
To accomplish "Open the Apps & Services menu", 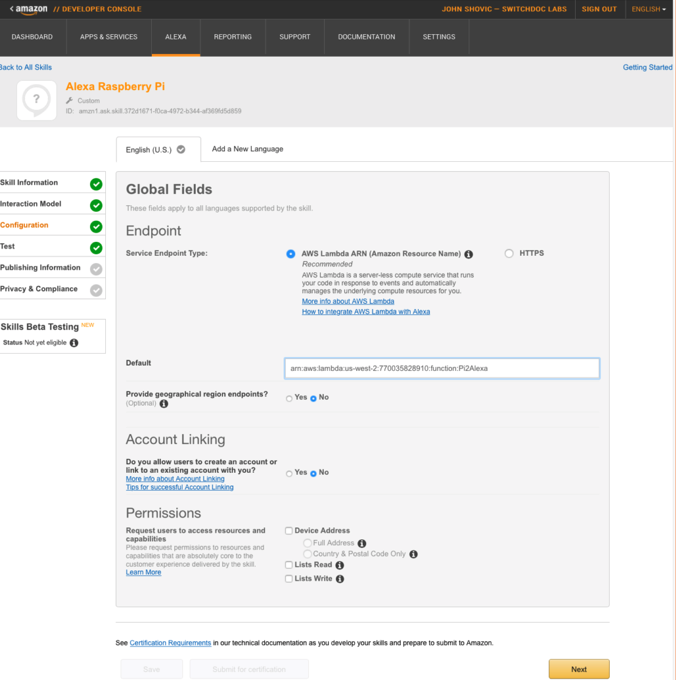I will click(108, 37).
